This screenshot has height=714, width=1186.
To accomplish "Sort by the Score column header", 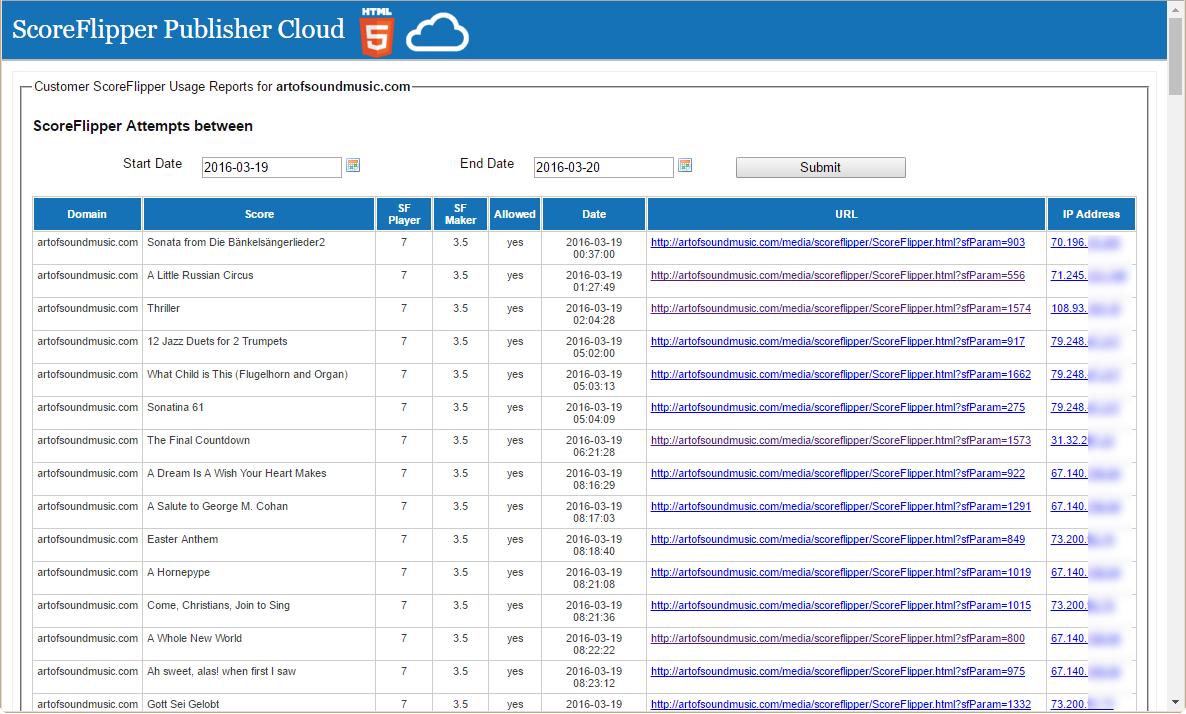I will click(259, 214).
